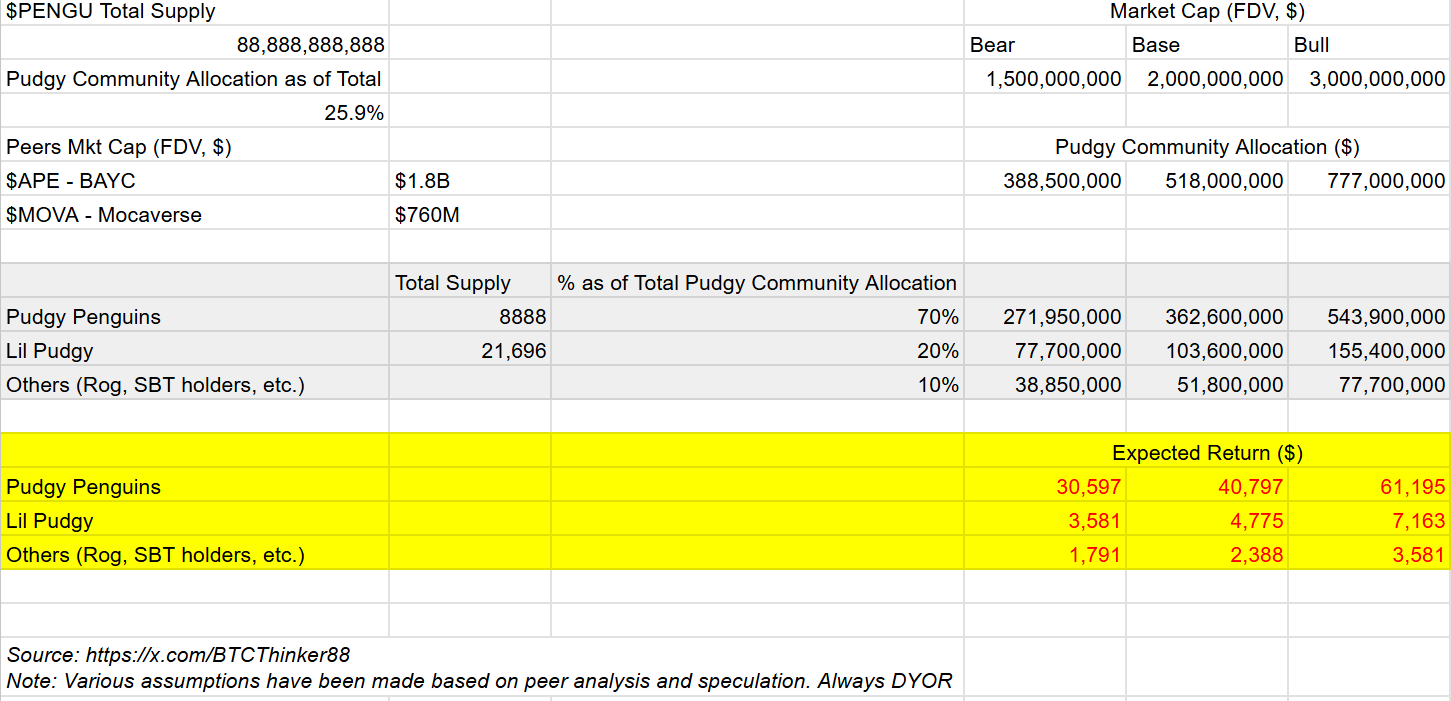Click the red 4,775 Lil Pudgy return
The width and height of the screenshot is (1451, 701).
click(x=1256, y=521)
